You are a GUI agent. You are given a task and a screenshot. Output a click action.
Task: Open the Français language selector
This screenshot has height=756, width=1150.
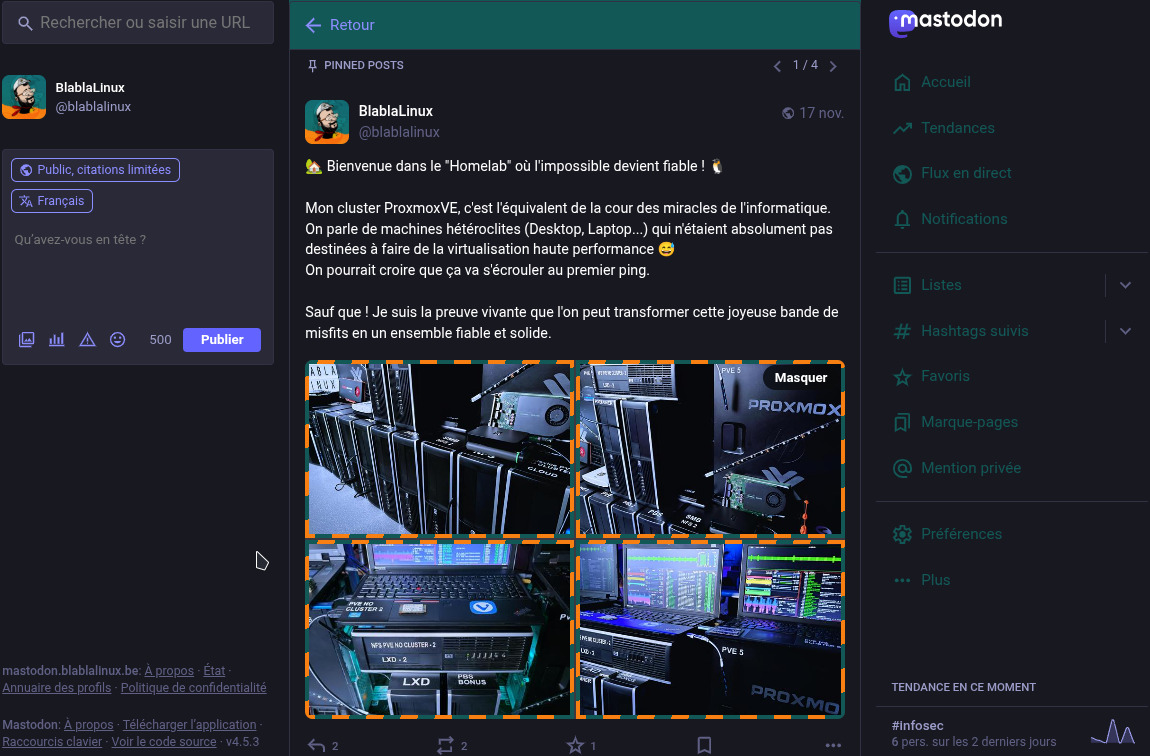pos(52,201)
